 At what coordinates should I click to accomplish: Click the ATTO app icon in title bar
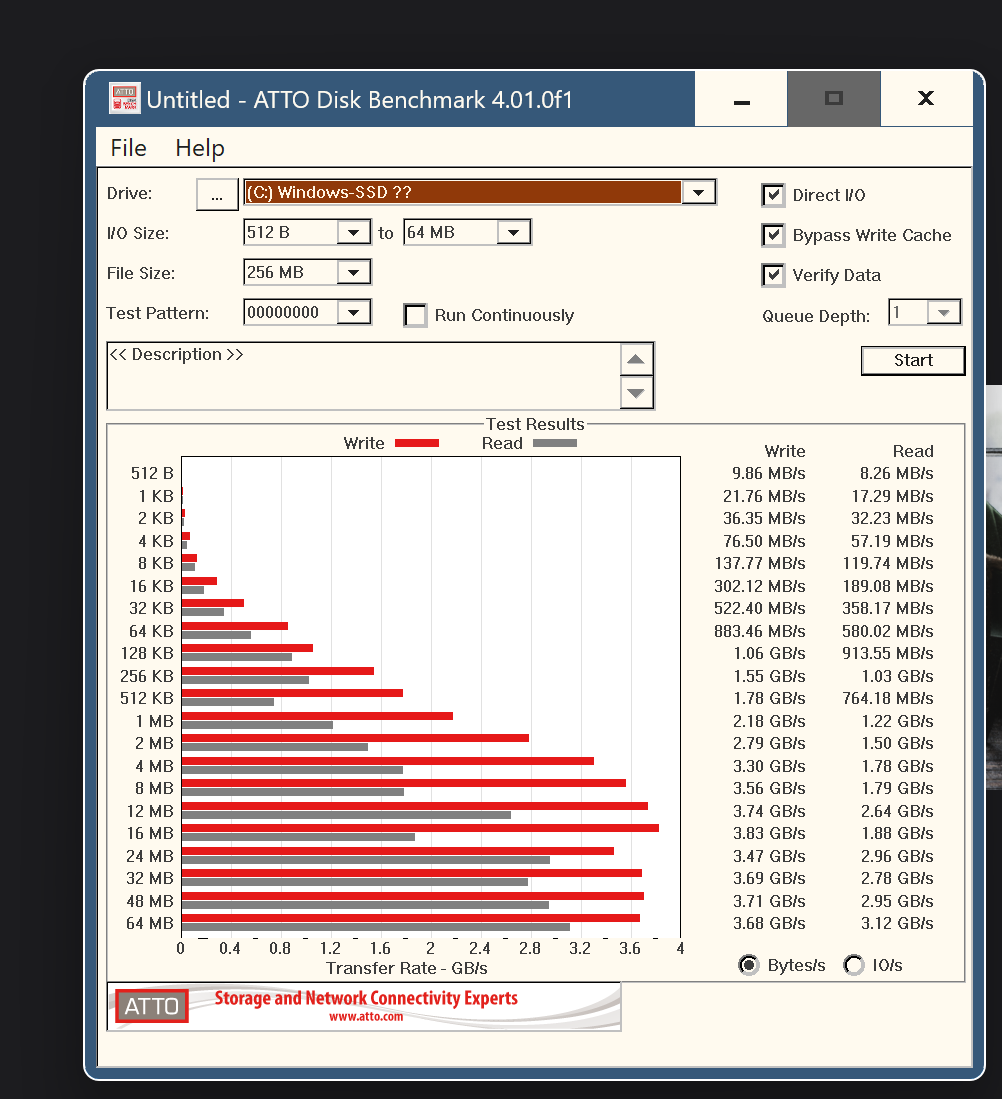(124, 98)
